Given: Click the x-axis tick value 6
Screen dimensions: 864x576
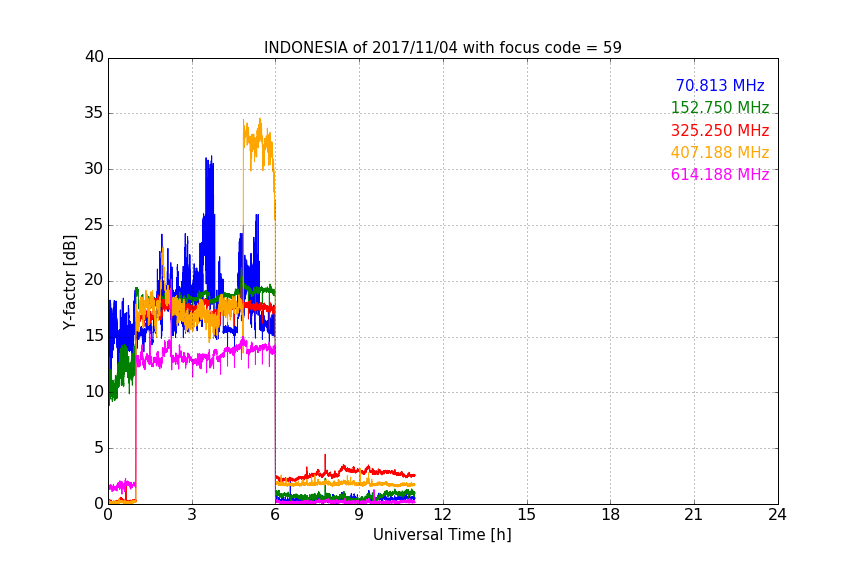Looking at the screenshot, I should point(276,515).
